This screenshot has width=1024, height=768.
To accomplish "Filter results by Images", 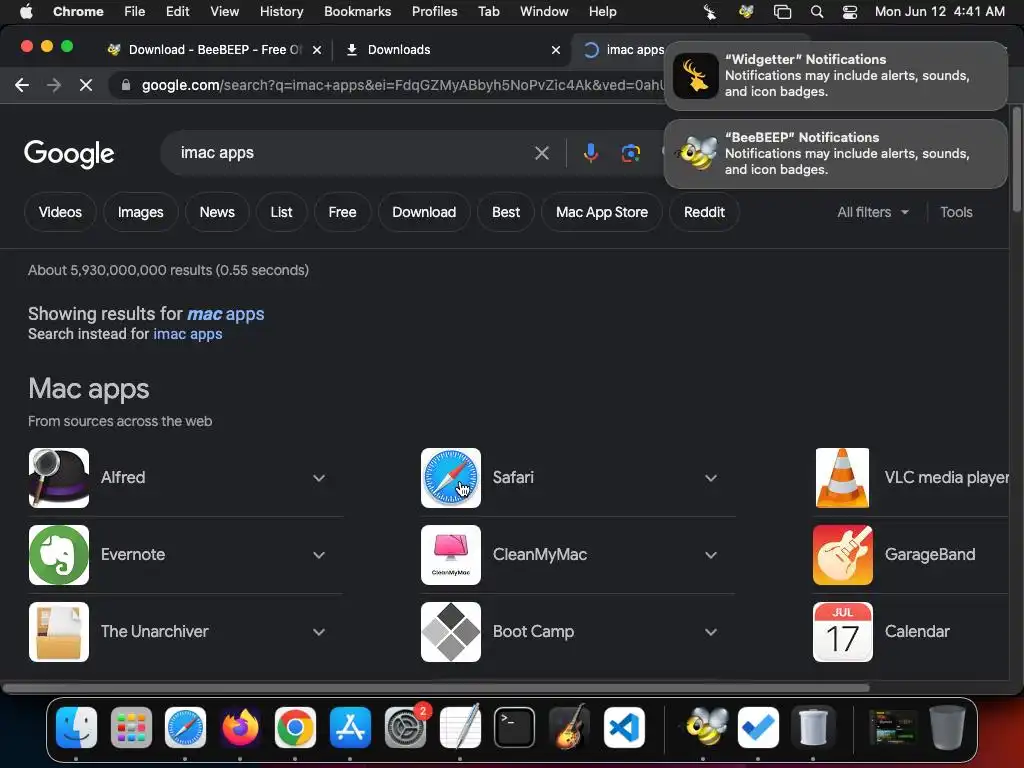I will (x=140, y=212).
